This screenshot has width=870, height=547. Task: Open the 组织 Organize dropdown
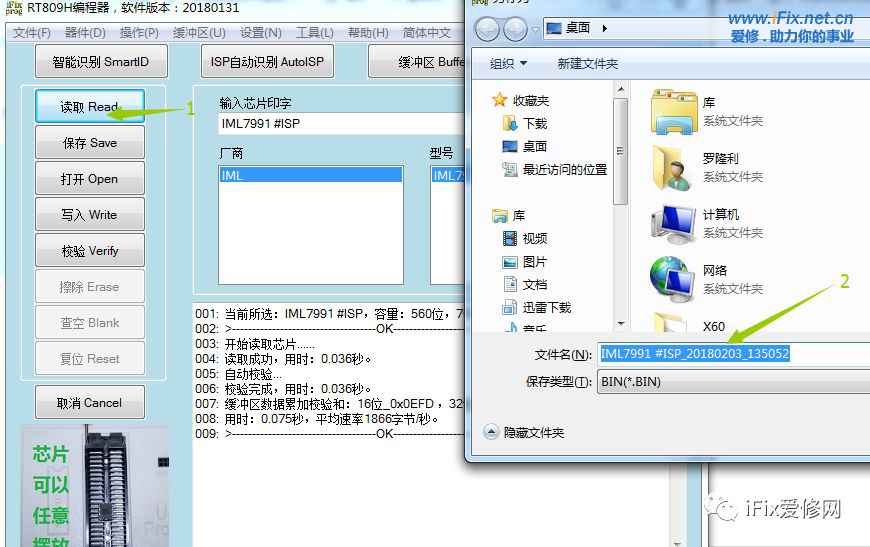[x=508, y=64]
